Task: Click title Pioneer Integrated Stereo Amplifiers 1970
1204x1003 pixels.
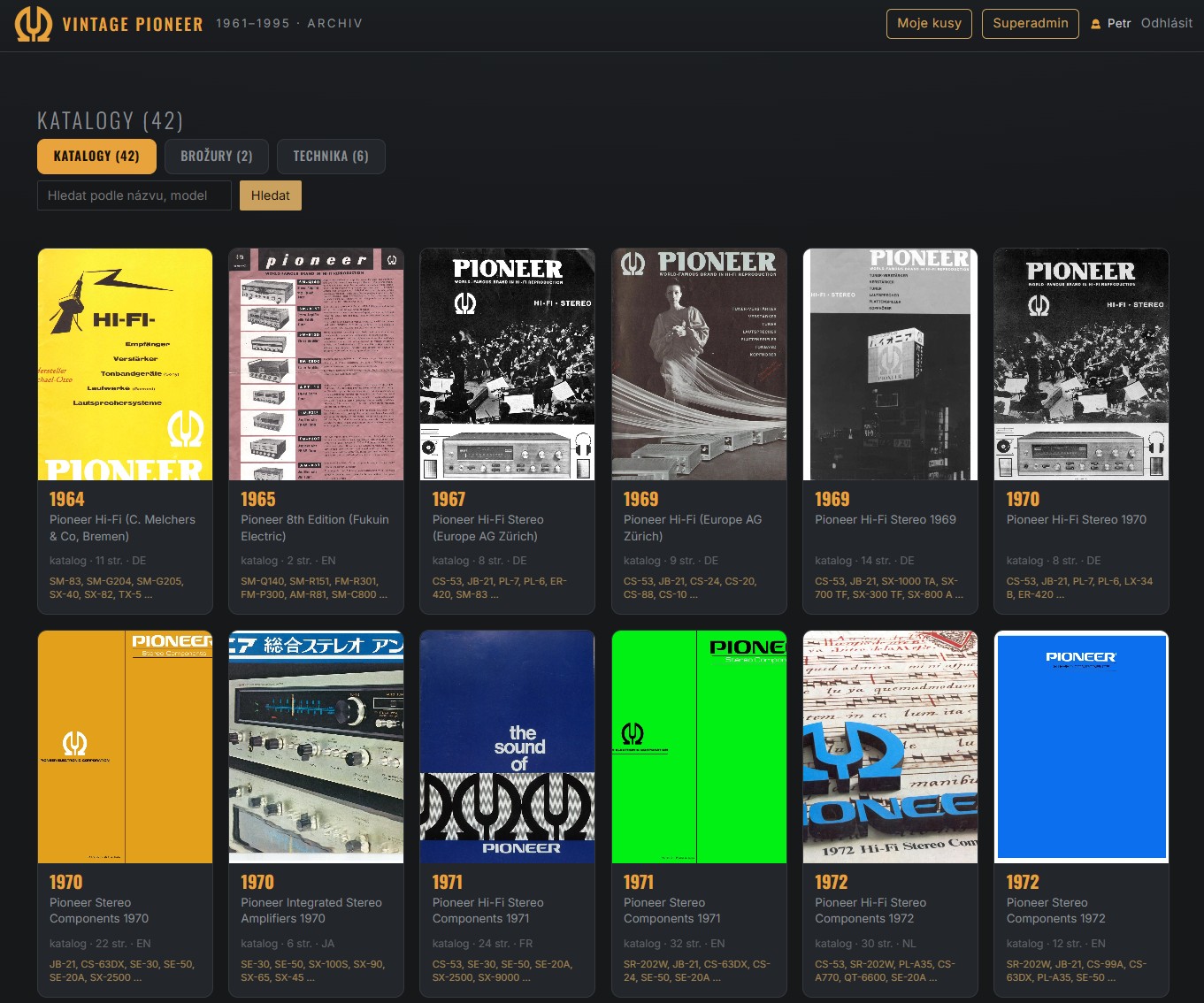Action: click(x=311, y=911)
